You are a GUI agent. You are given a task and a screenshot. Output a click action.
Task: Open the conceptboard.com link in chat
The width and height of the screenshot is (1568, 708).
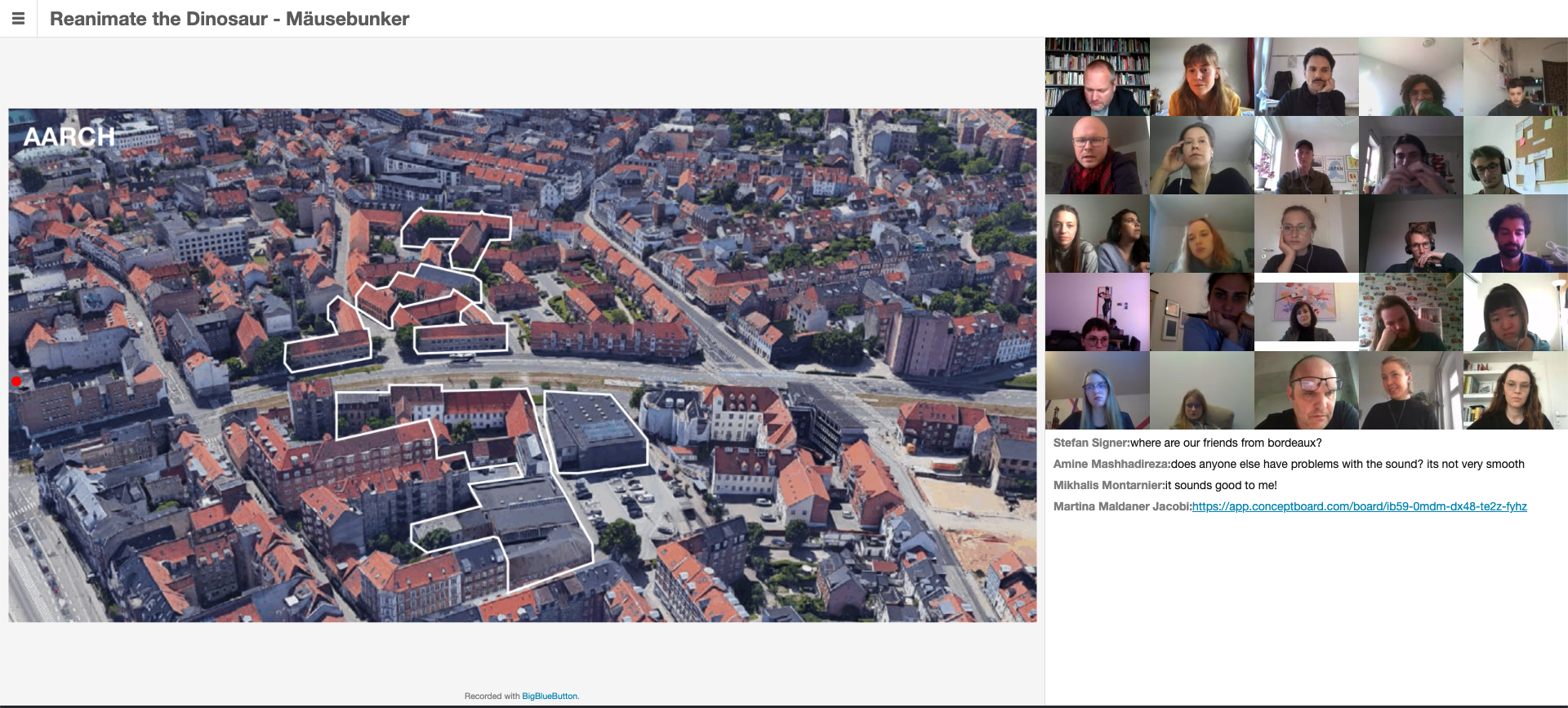pos(1359,506)
